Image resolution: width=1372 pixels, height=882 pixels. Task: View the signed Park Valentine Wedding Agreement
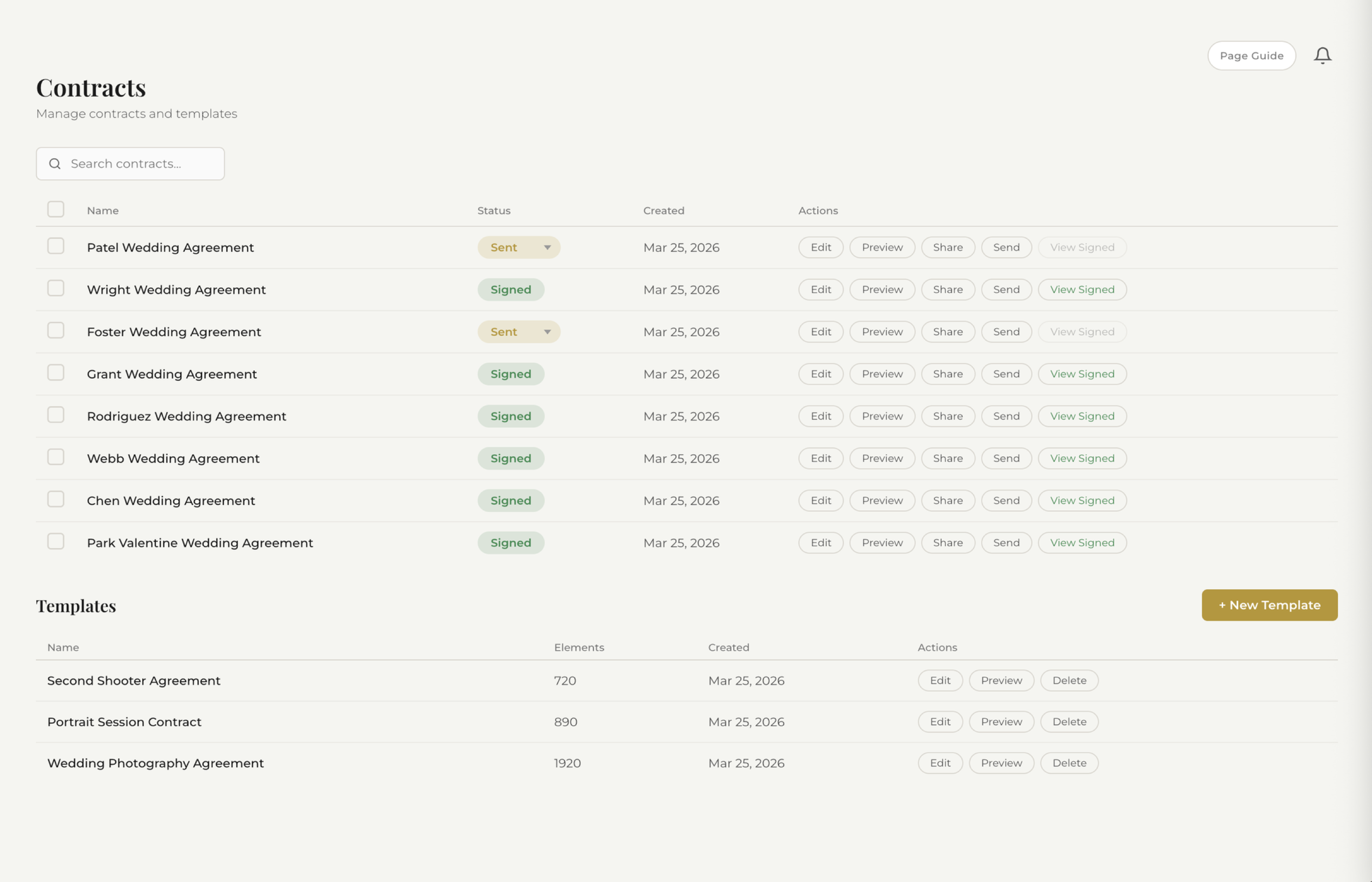pos(1082,542)
